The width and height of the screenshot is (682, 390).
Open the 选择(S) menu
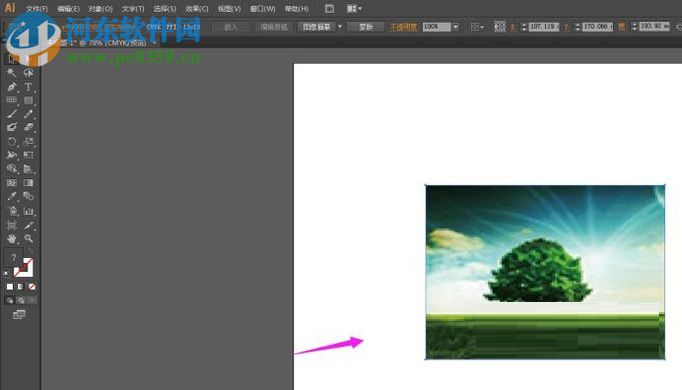[165, 9]
